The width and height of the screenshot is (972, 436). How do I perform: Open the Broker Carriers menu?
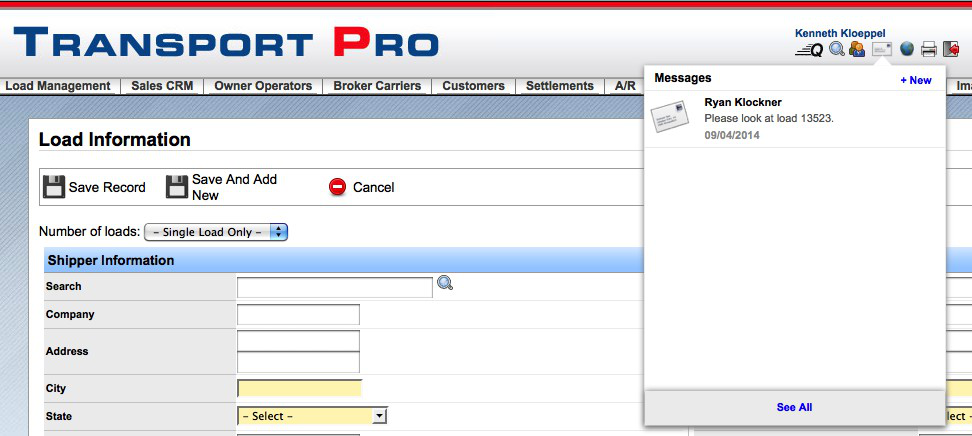pyautogui.click(x=377, y=86)
